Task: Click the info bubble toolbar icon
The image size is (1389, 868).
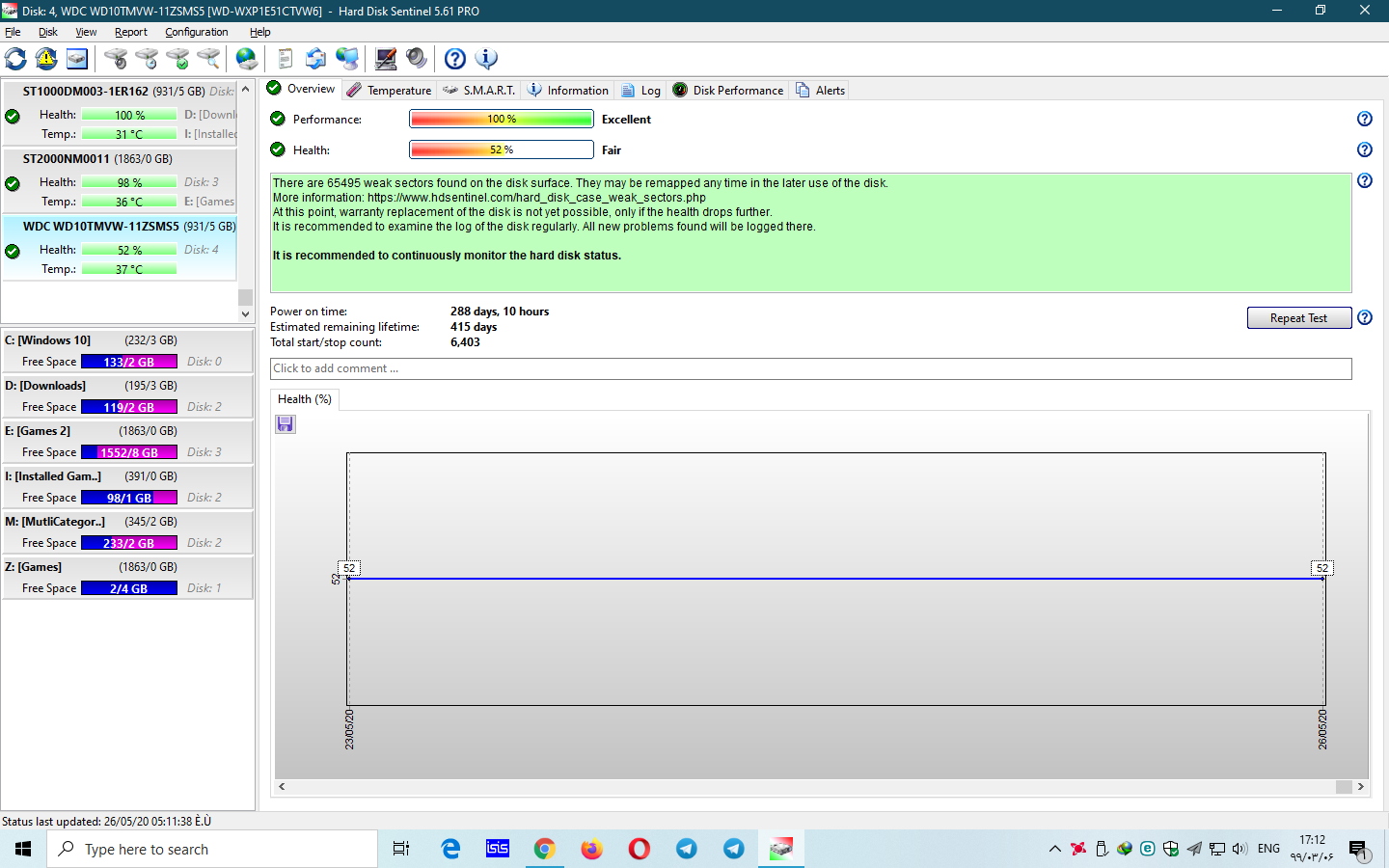Action: coord(486,59)
